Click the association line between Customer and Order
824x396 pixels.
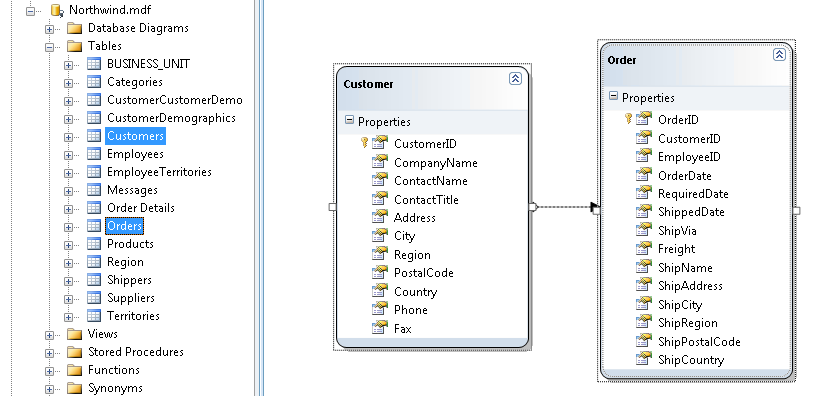564,207
